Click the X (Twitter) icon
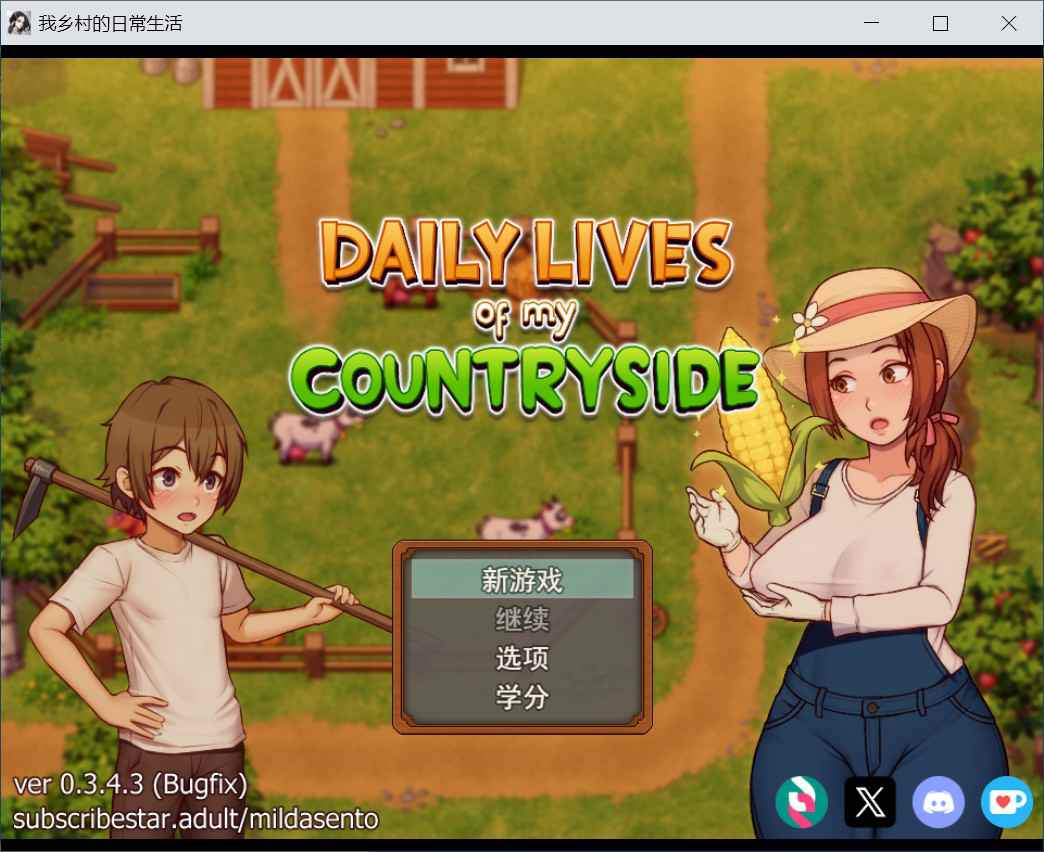Viewport: 1044px width, 852px height. coord(870,801)
